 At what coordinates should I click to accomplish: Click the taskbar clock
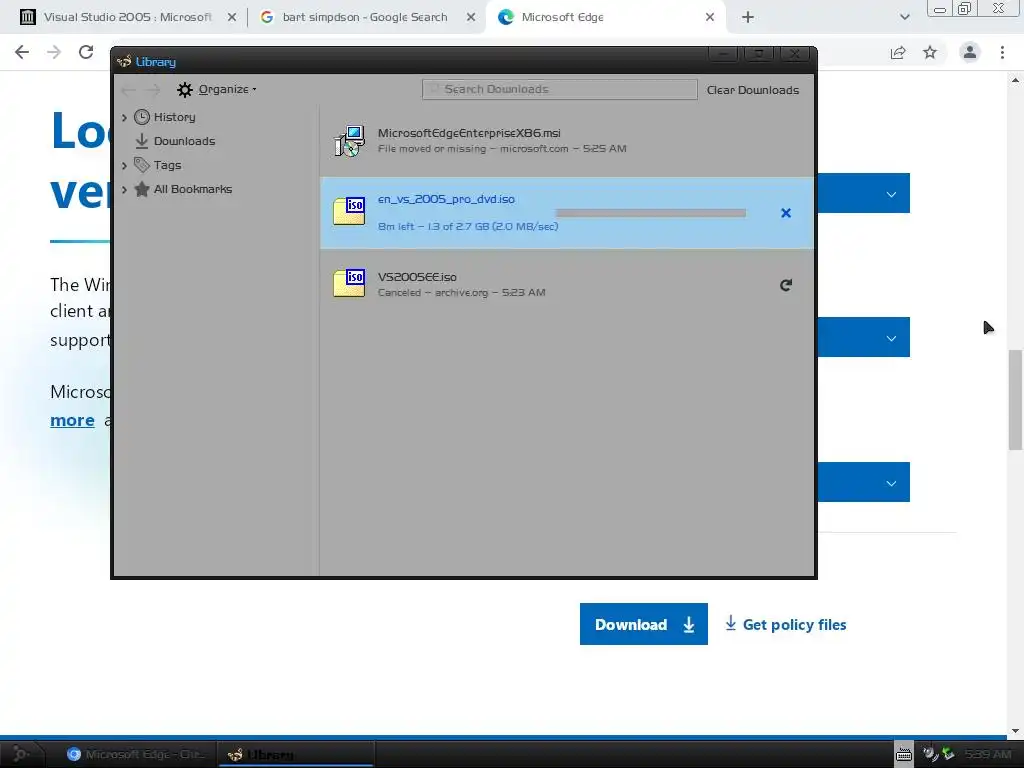coord(987,754)
